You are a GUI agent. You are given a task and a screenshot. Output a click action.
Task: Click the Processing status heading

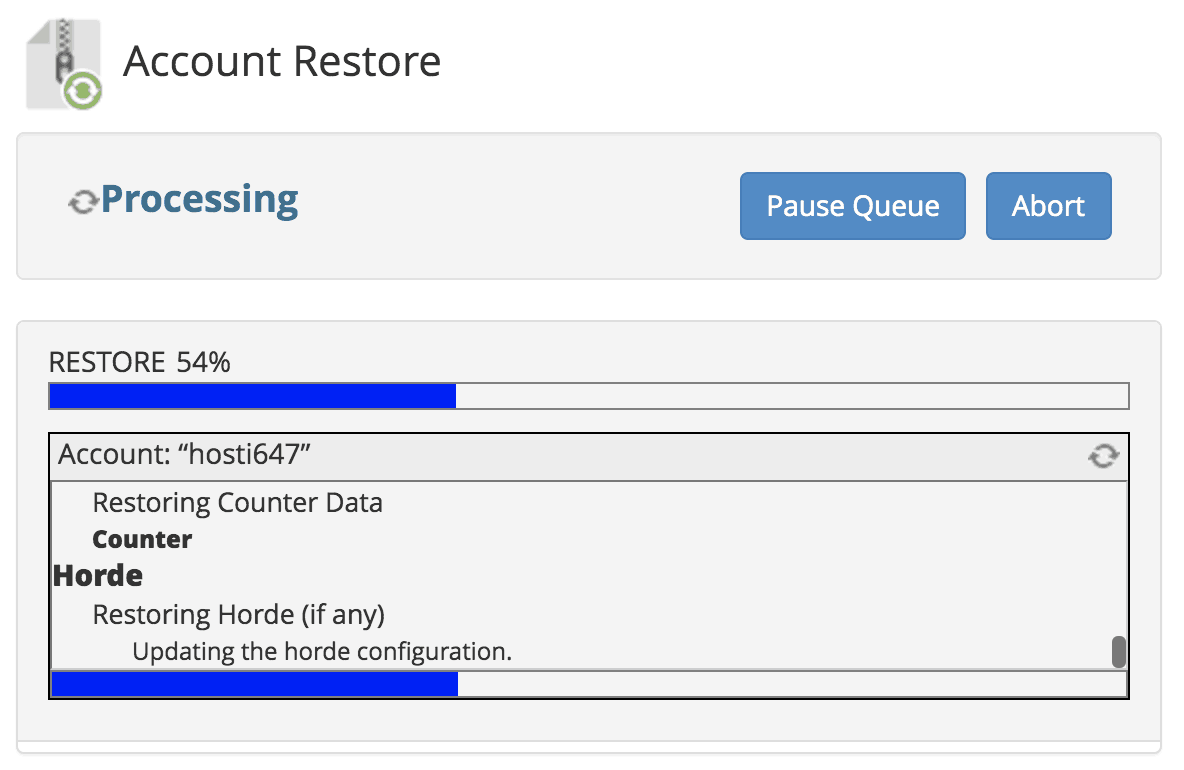coord(199,199)
